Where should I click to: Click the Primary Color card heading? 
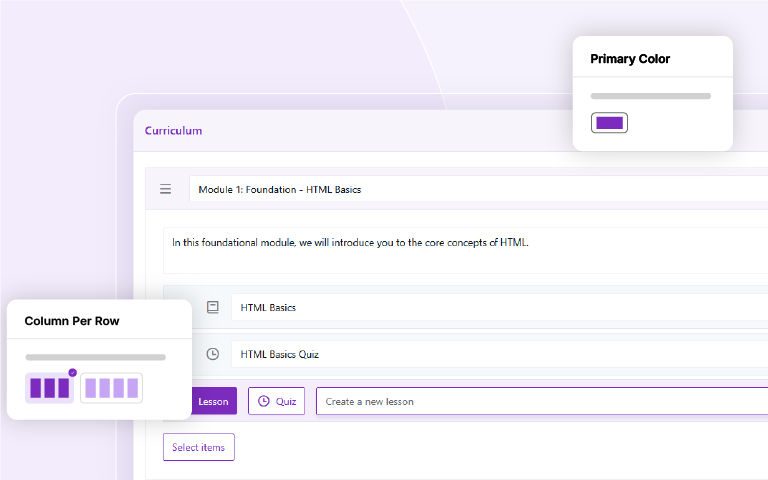click(x=630, y=59)
